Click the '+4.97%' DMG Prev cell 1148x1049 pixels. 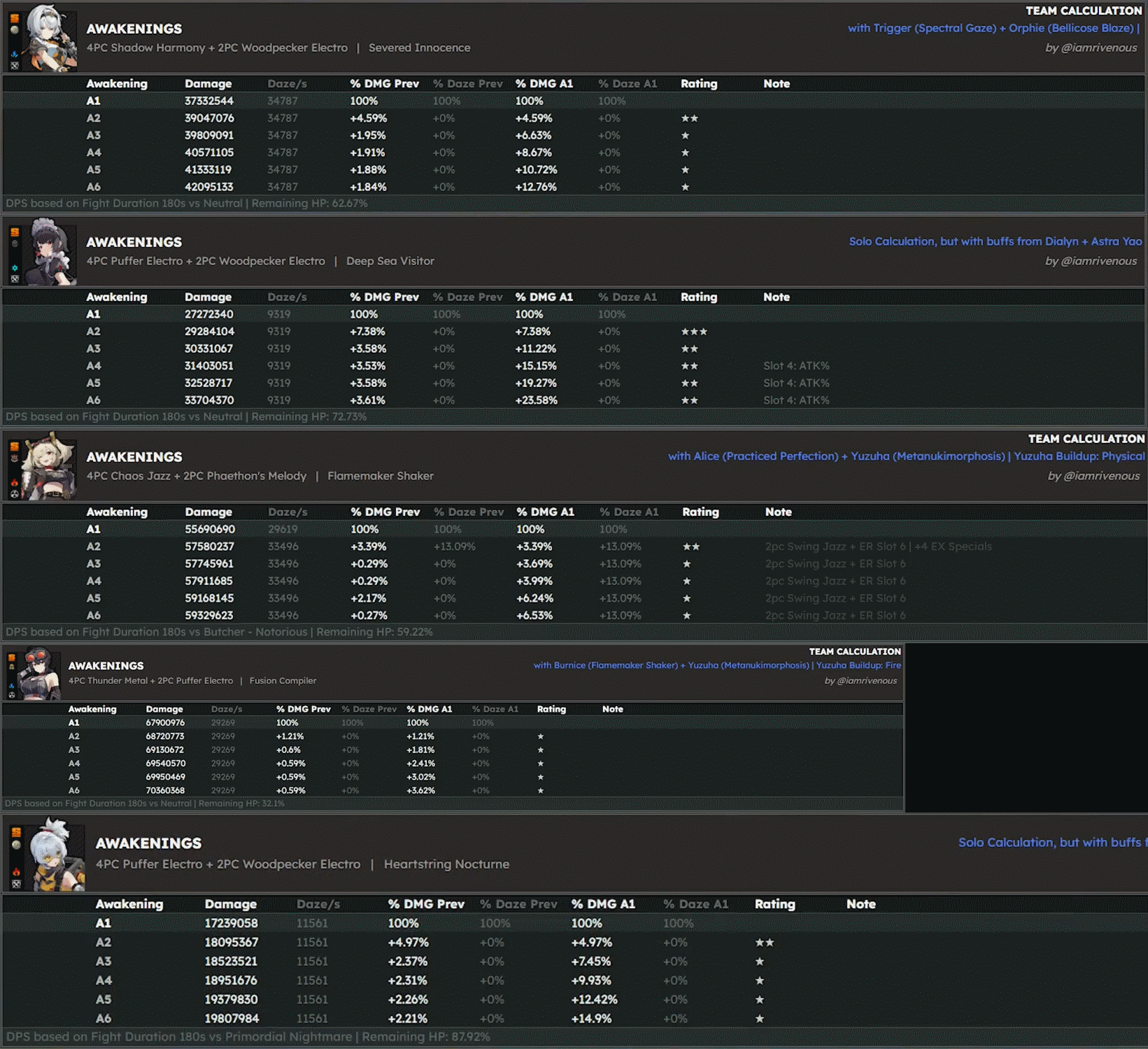click(x=409, y=943)
